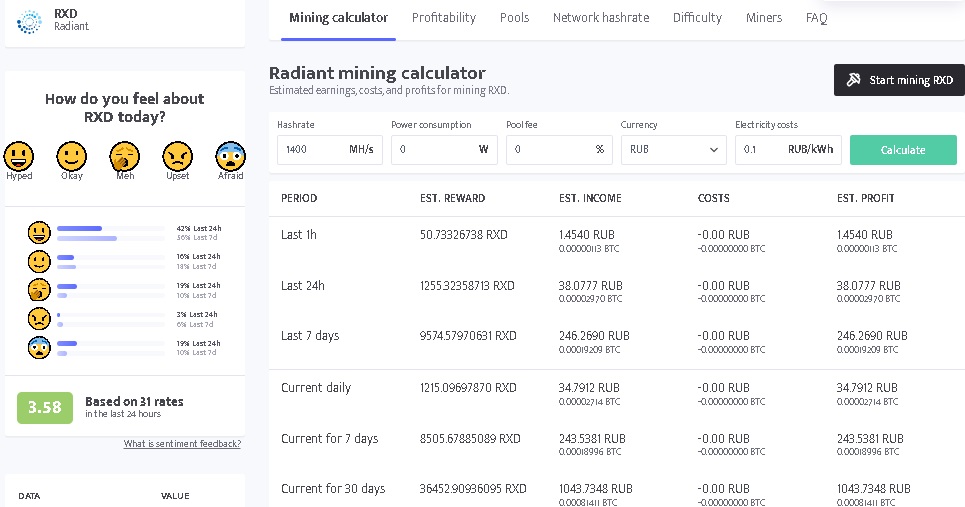This screenshot has width=965, height=507.
Task: Select the Afraid emoji face
Action: tap(230, 155)
